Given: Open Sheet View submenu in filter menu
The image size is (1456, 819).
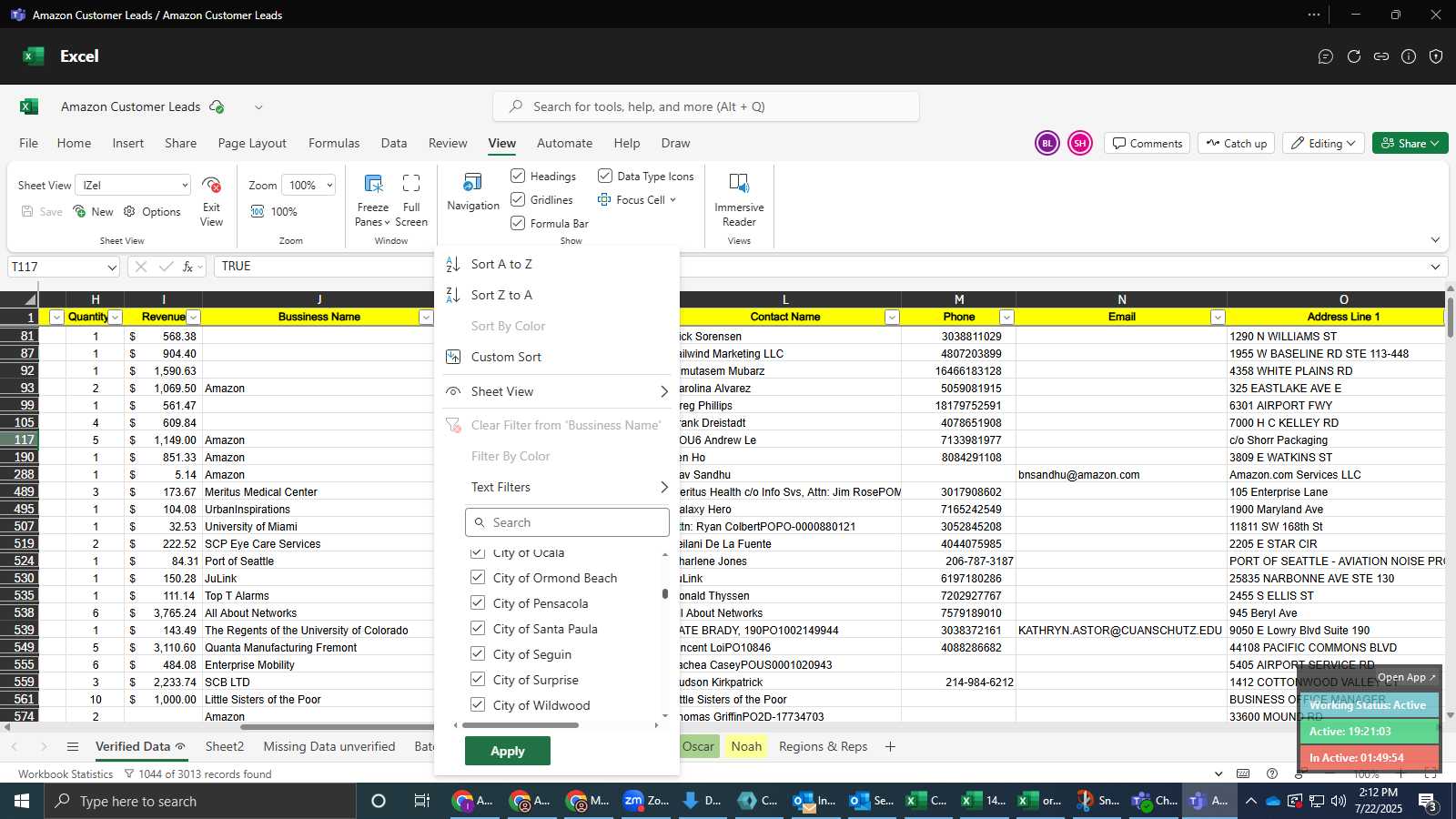Looking at the screenshot, I should click(x=557, y=391).
